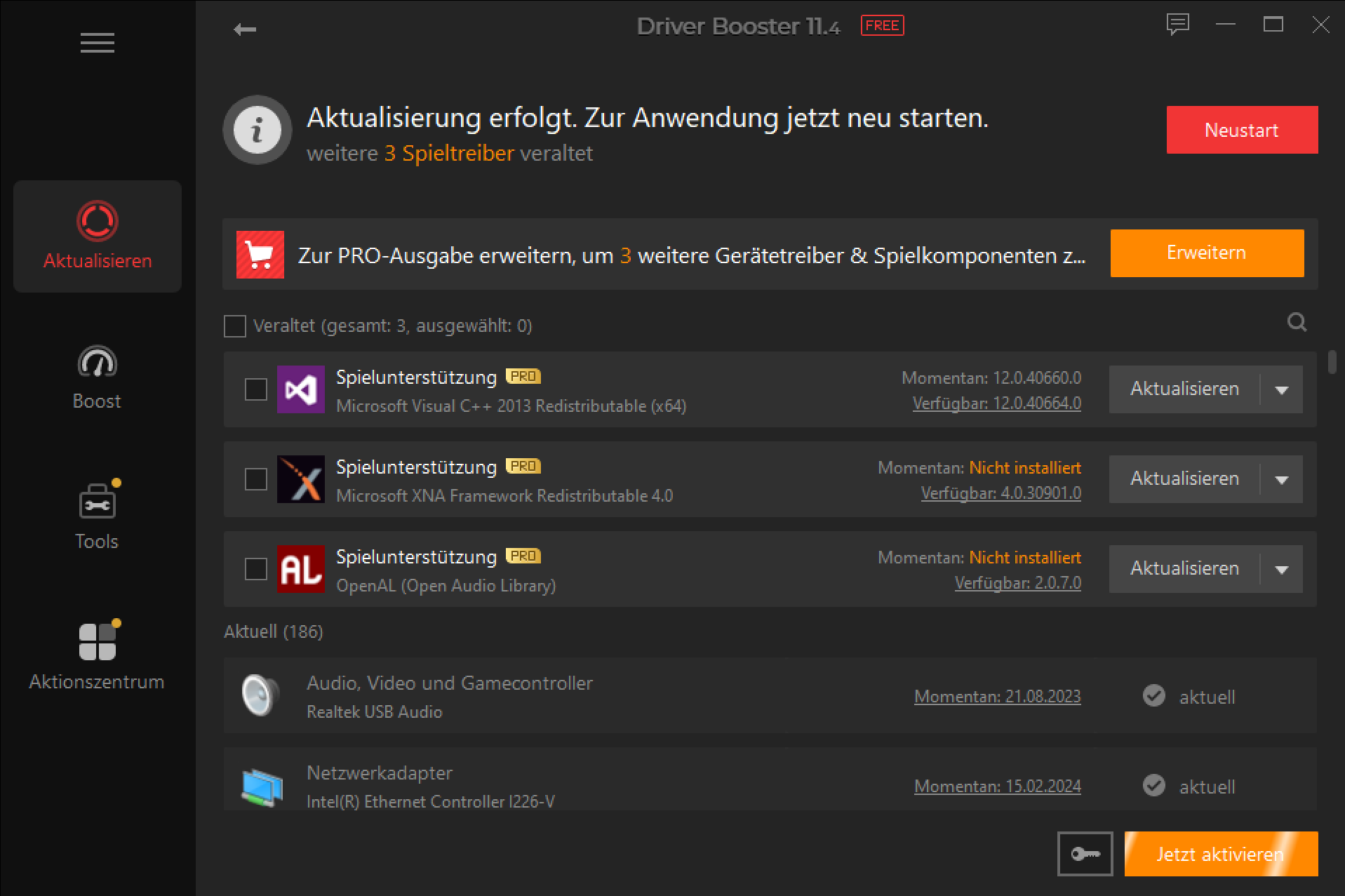Check the select-all Veraltet checkbox

click(235, 326)
